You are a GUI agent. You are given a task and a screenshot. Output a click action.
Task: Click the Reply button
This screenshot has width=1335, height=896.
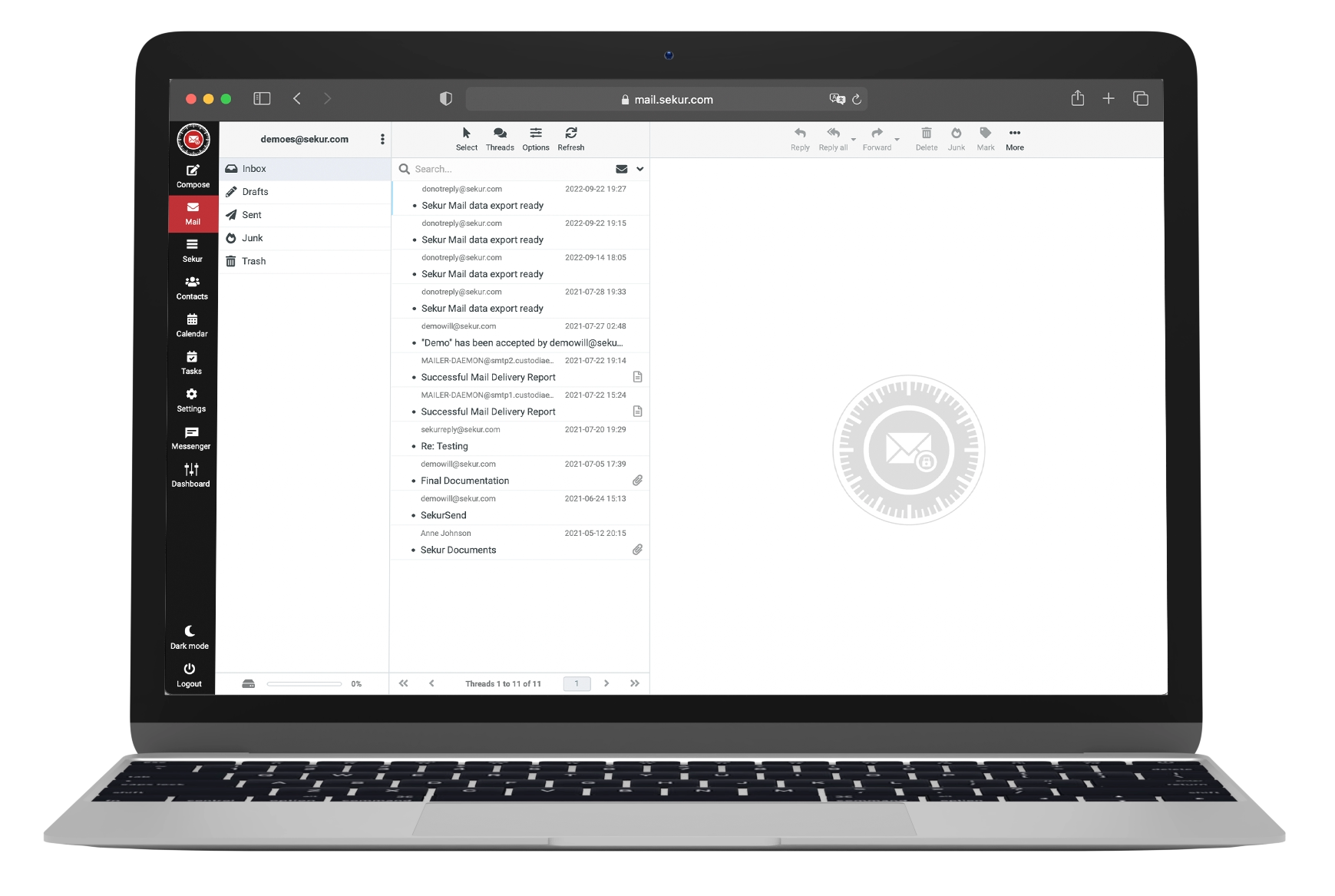[800, 139]
